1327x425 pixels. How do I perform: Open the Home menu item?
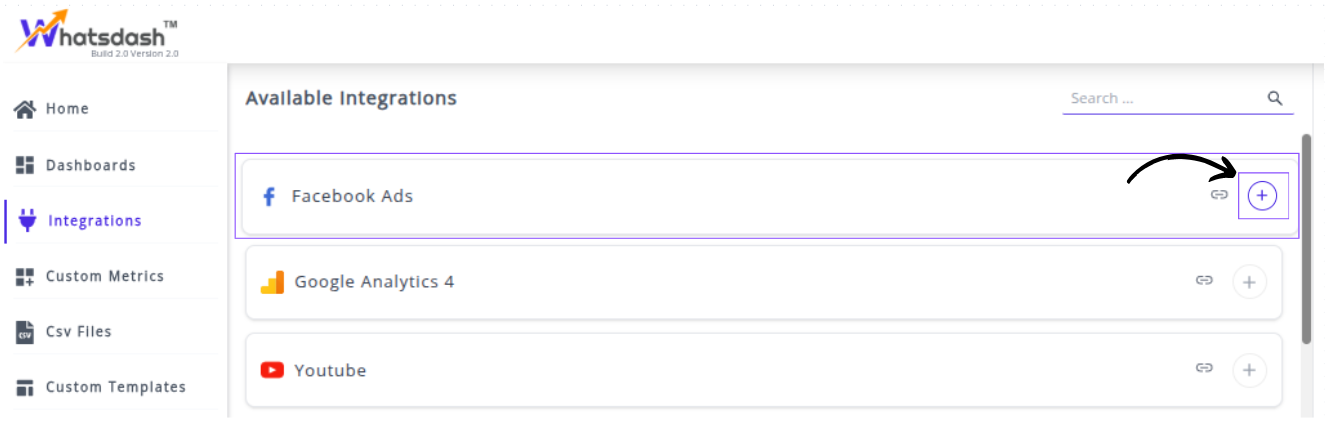(67, 109)
